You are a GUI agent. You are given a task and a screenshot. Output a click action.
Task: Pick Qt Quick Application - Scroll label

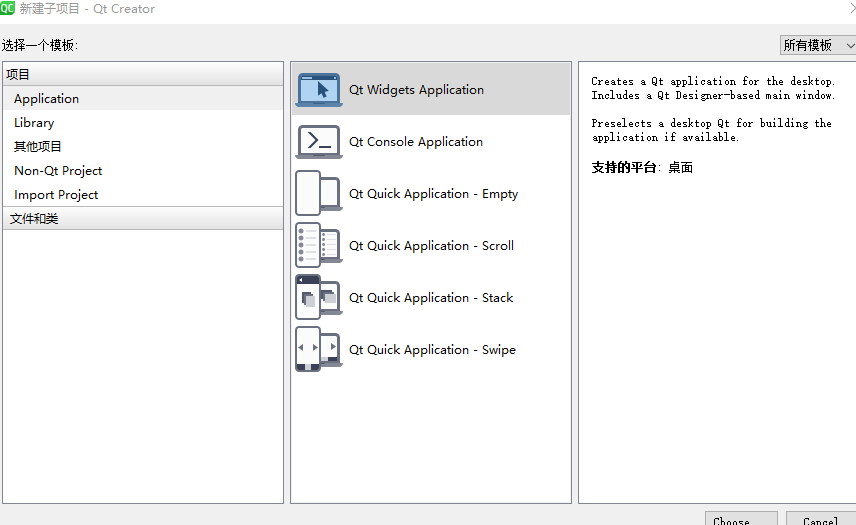pyautogui.click(x=431, y=246)
